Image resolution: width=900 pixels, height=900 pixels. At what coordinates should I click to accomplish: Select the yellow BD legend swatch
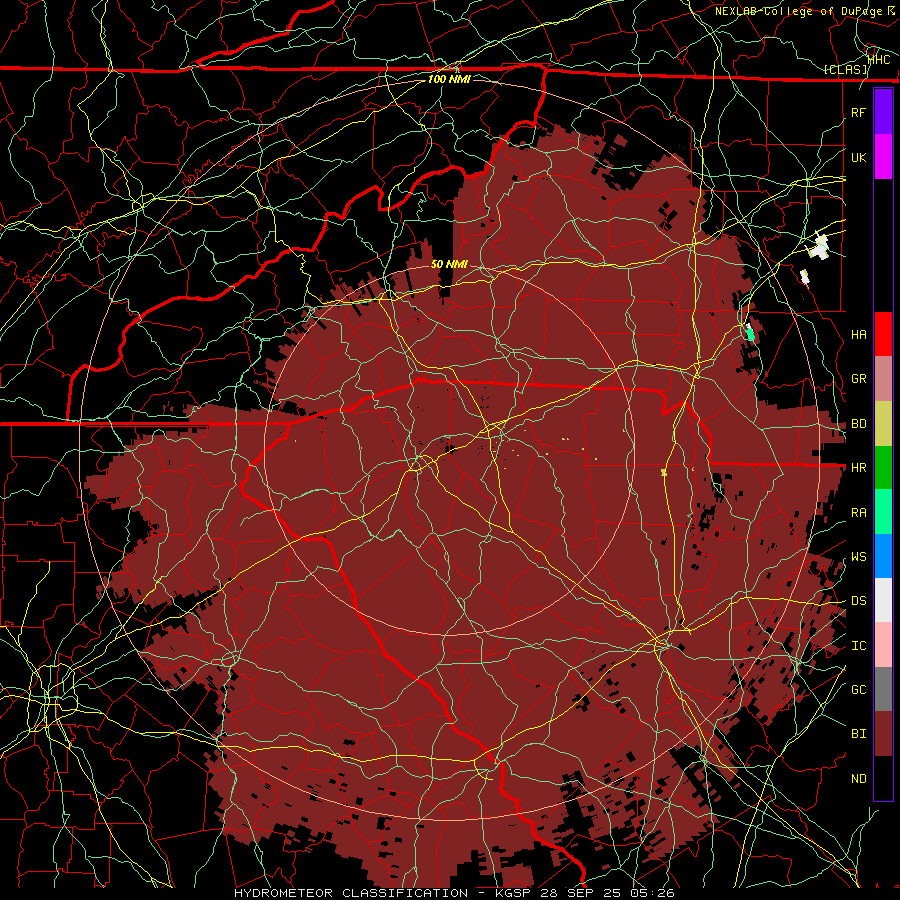883,423
